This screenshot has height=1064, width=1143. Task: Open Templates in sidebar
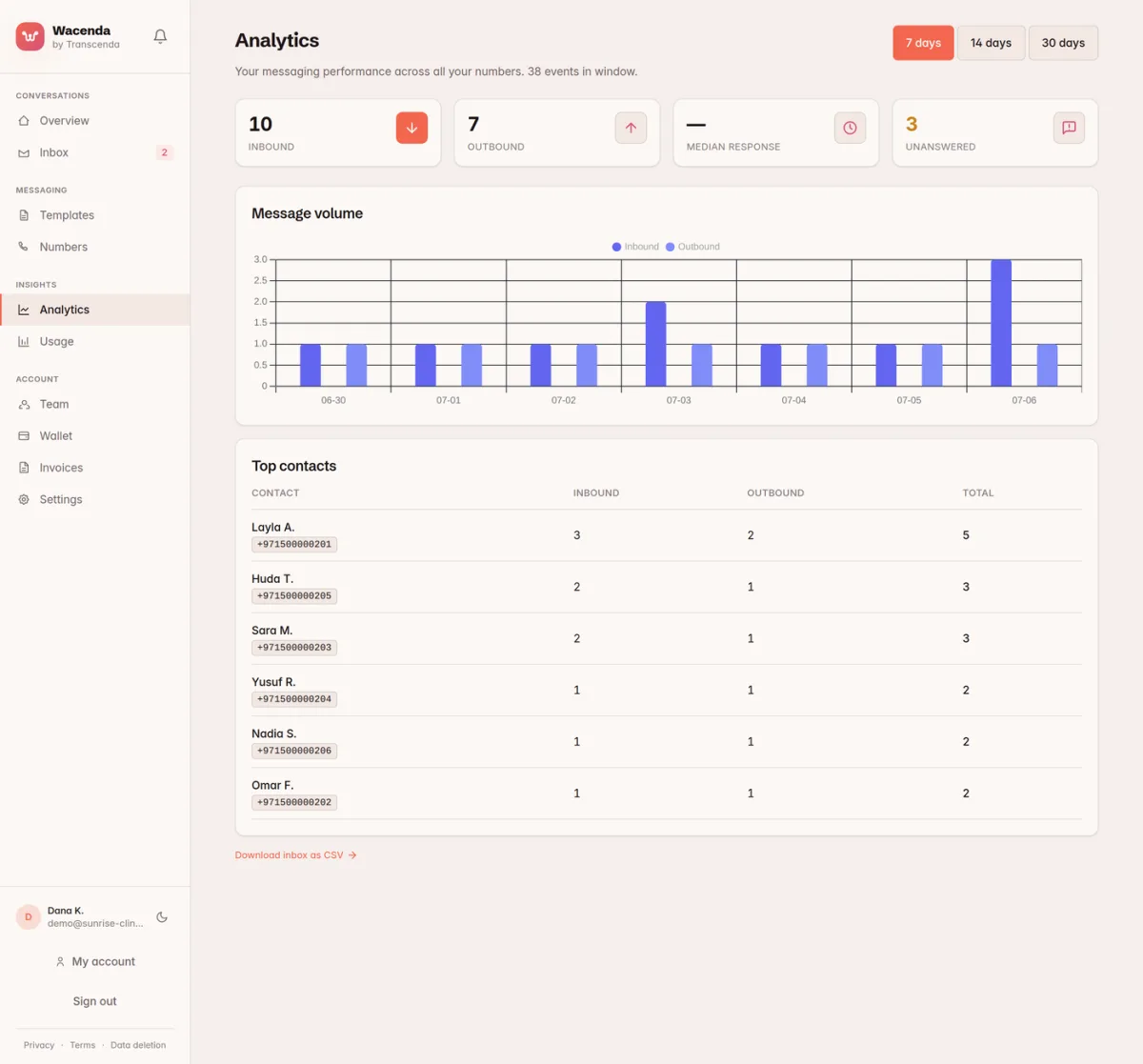(x=95, y=215)
